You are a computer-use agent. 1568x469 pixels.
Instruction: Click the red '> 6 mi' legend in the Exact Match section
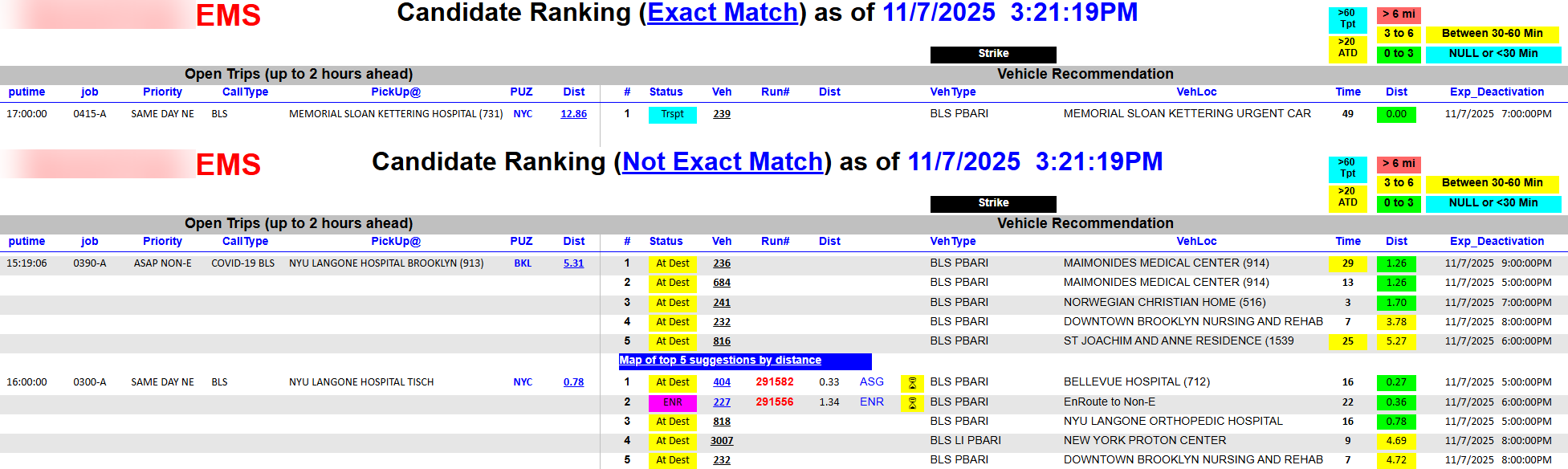click(x=1399, y=14)
